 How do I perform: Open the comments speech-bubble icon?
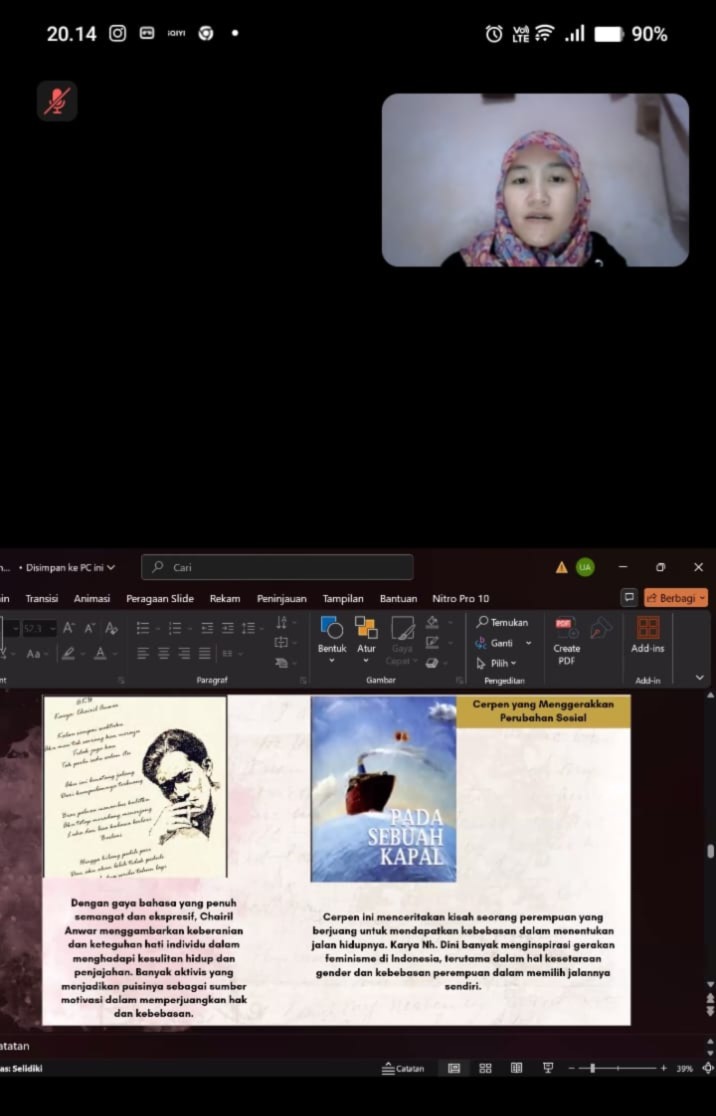coord(628,598)
